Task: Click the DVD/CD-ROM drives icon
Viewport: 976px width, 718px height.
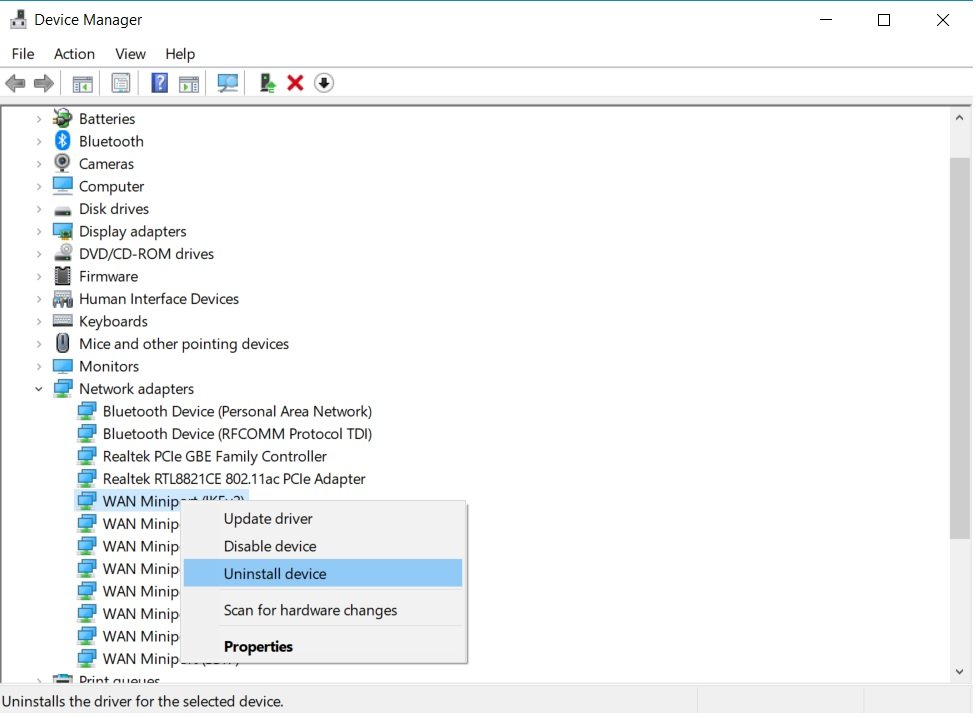Action: pyautogui.click(x=62, y=253)
